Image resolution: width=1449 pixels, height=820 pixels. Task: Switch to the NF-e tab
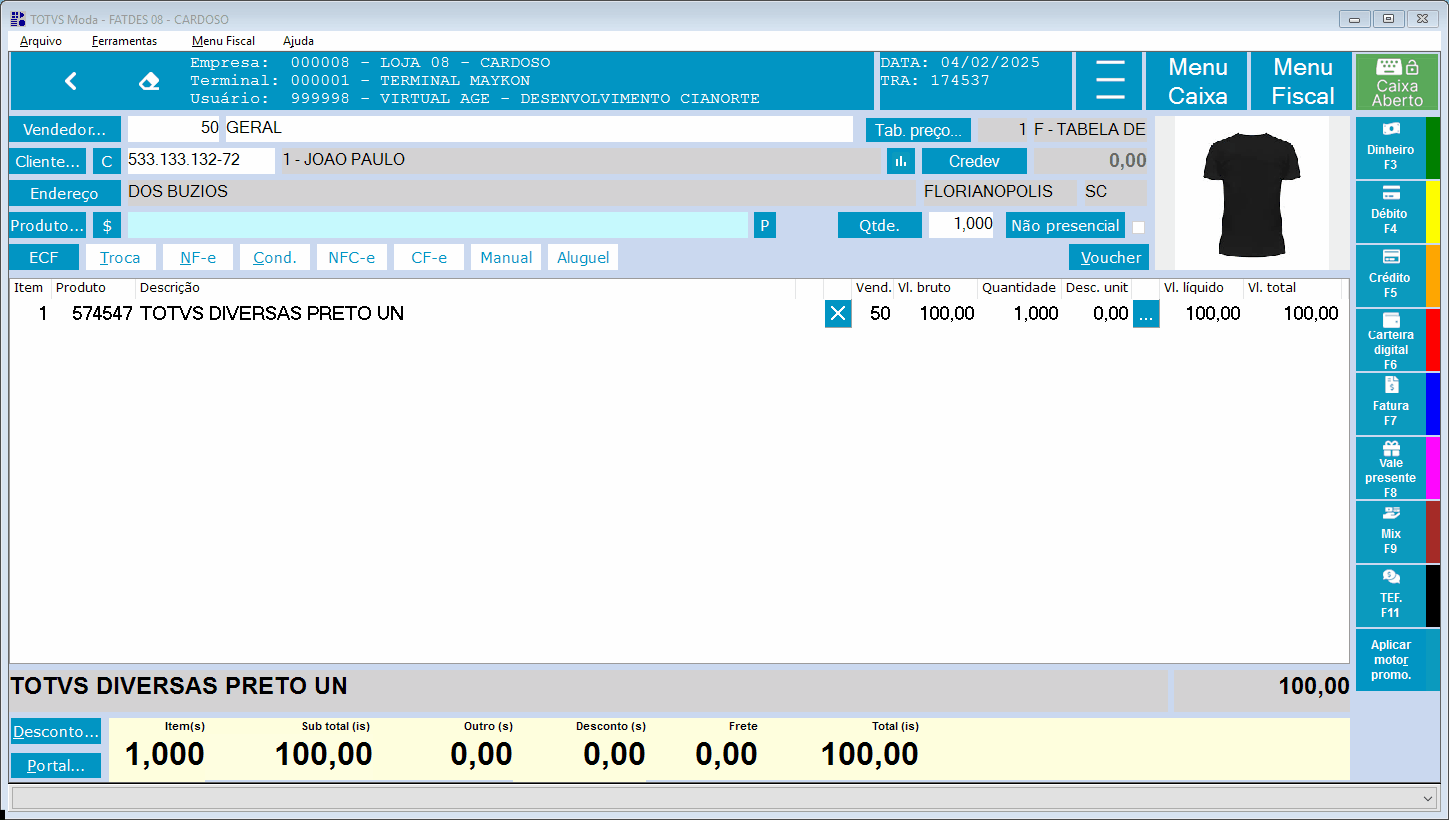[x=198, y=257]
